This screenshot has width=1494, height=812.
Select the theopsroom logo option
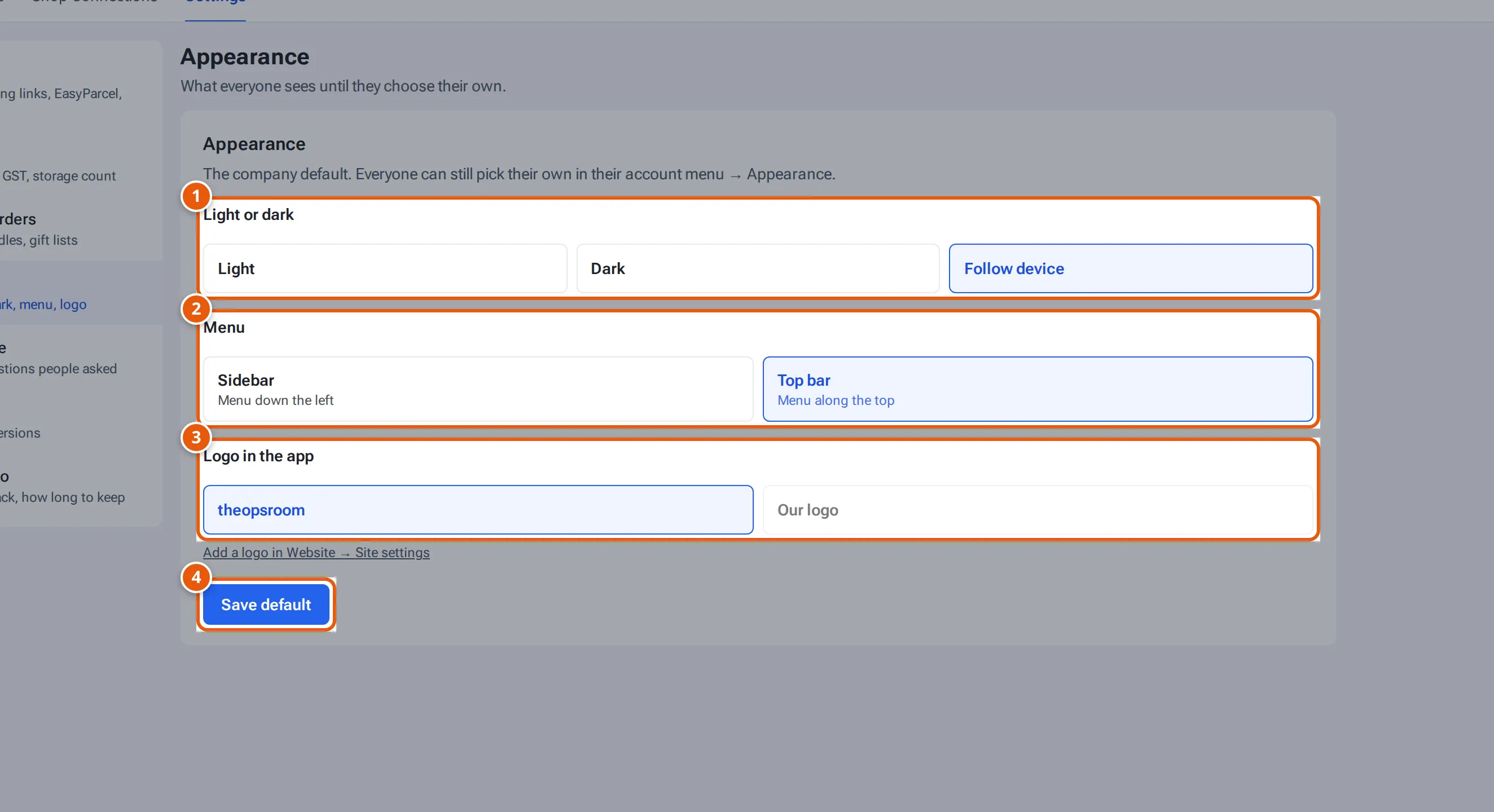[x=478, y=509]
